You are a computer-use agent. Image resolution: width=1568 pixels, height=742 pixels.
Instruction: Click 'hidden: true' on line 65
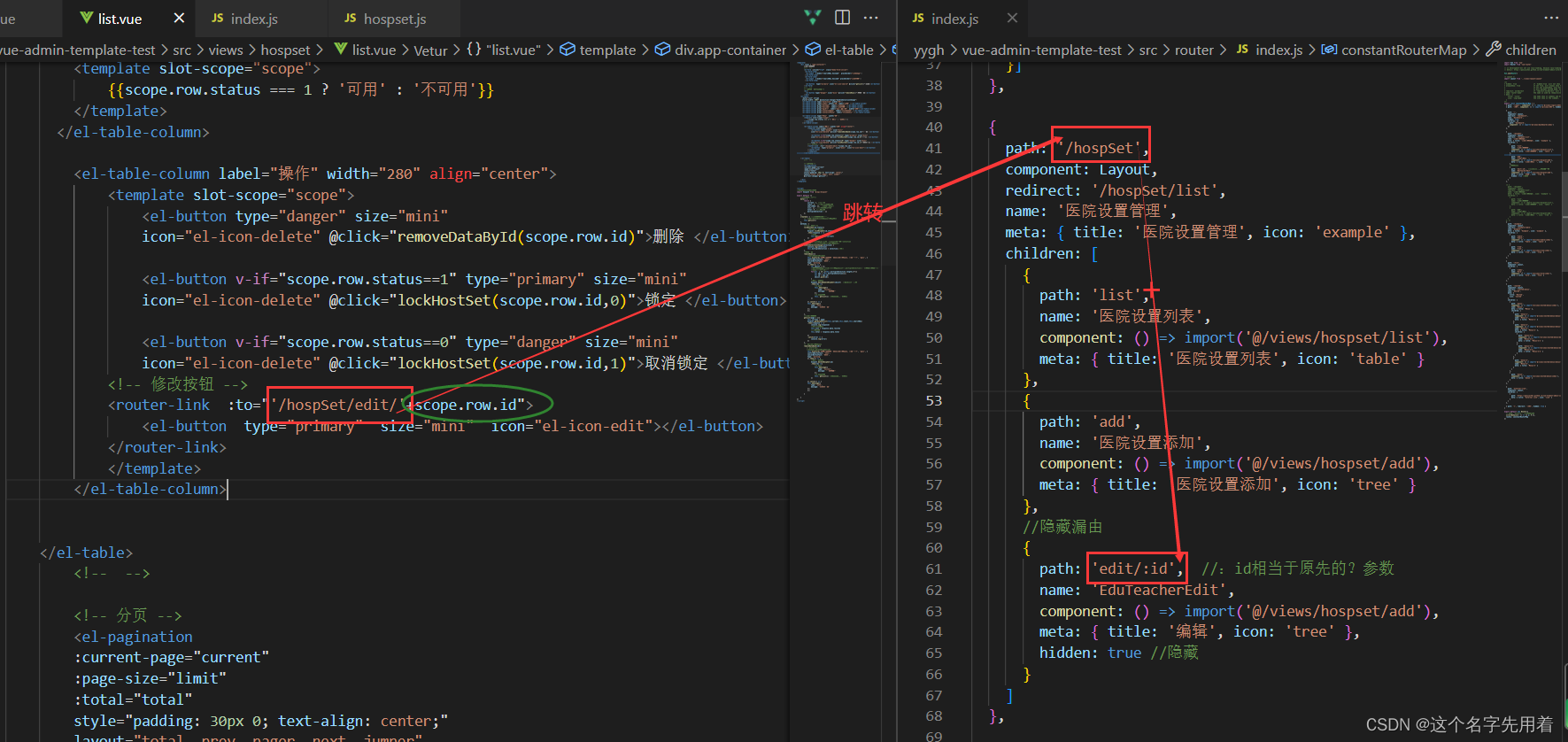pos(1090,653)
